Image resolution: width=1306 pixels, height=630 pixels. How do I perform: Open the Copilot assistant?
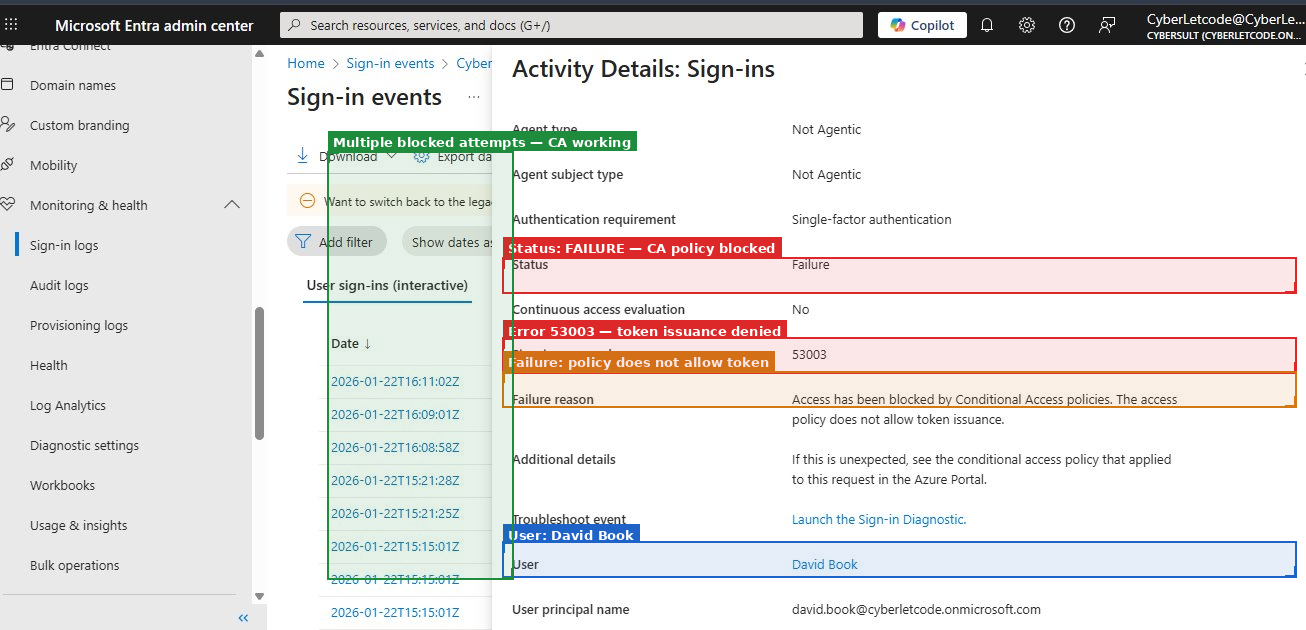tap(922, 25)
